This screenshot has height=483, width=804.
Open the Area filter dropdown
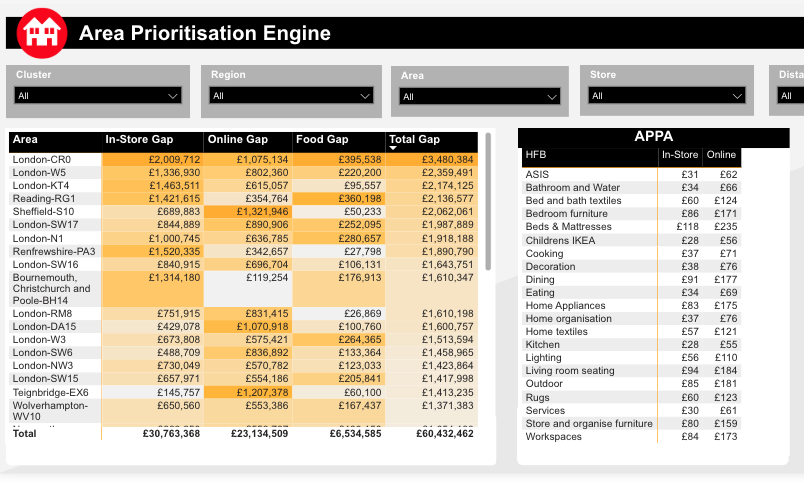point(479,96)
